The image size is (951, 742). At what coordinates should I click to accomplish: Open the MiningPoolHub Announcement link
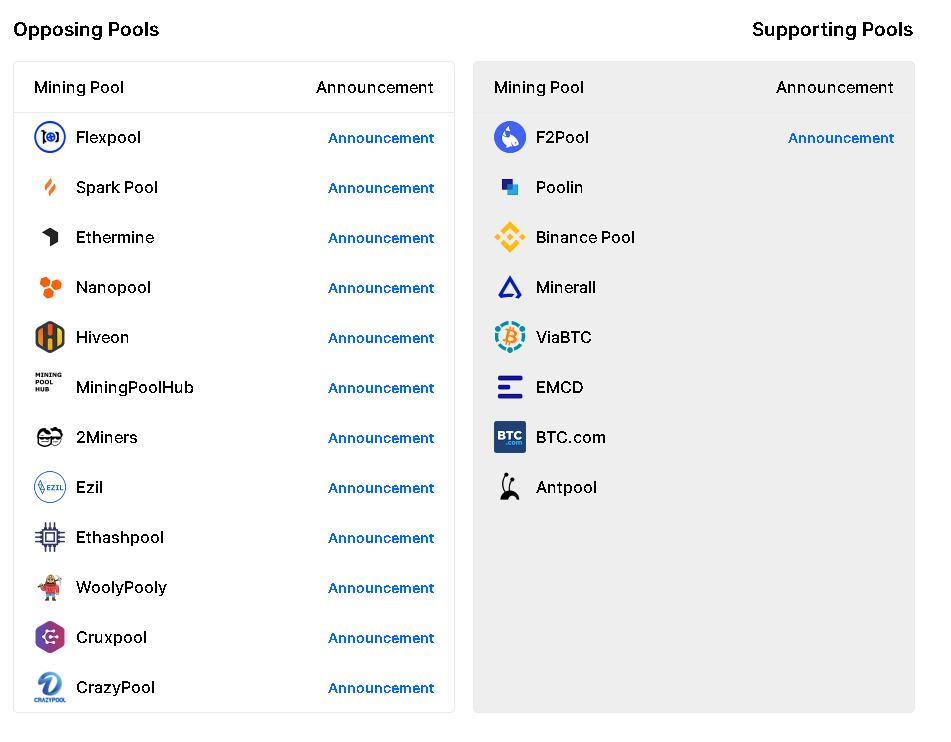pos(381,388)
